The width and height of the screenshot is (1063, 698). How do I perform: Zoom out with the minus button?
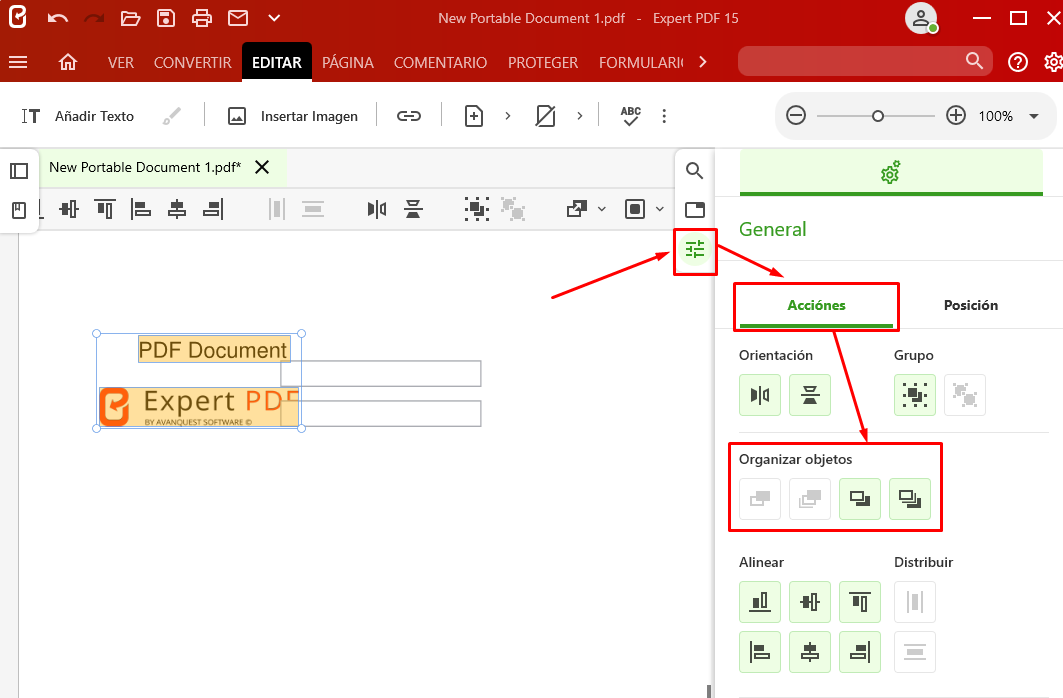click(x=796, y=115)
